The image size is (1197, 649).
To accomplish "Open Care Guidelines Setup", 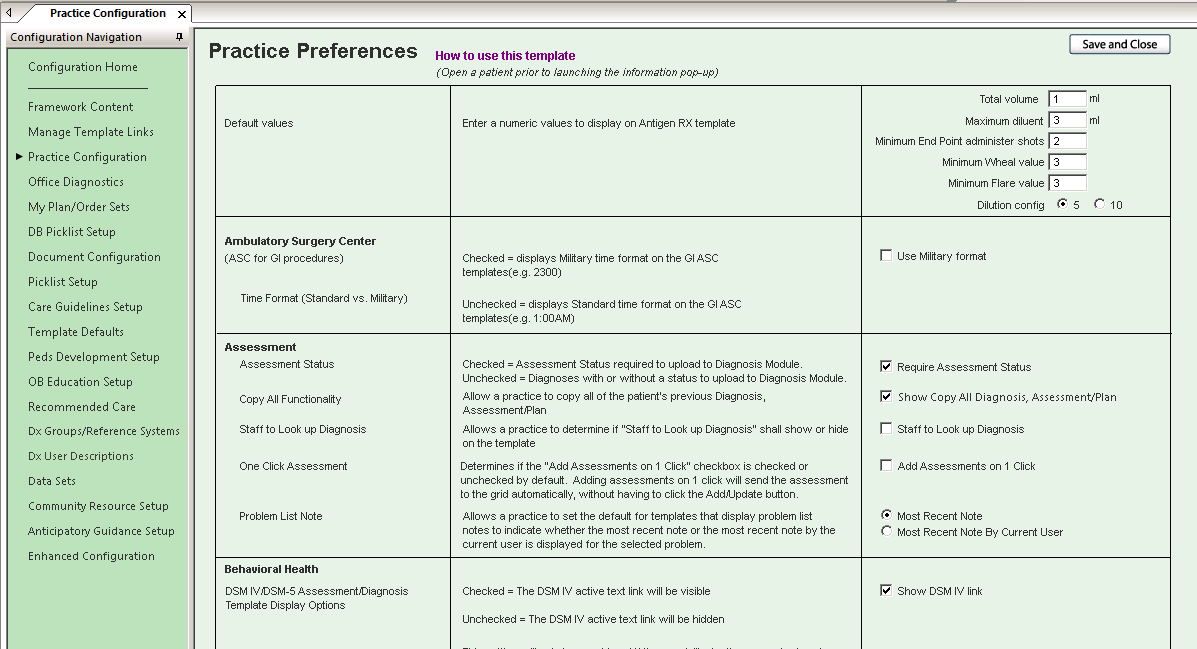I will tap(86, 307).
